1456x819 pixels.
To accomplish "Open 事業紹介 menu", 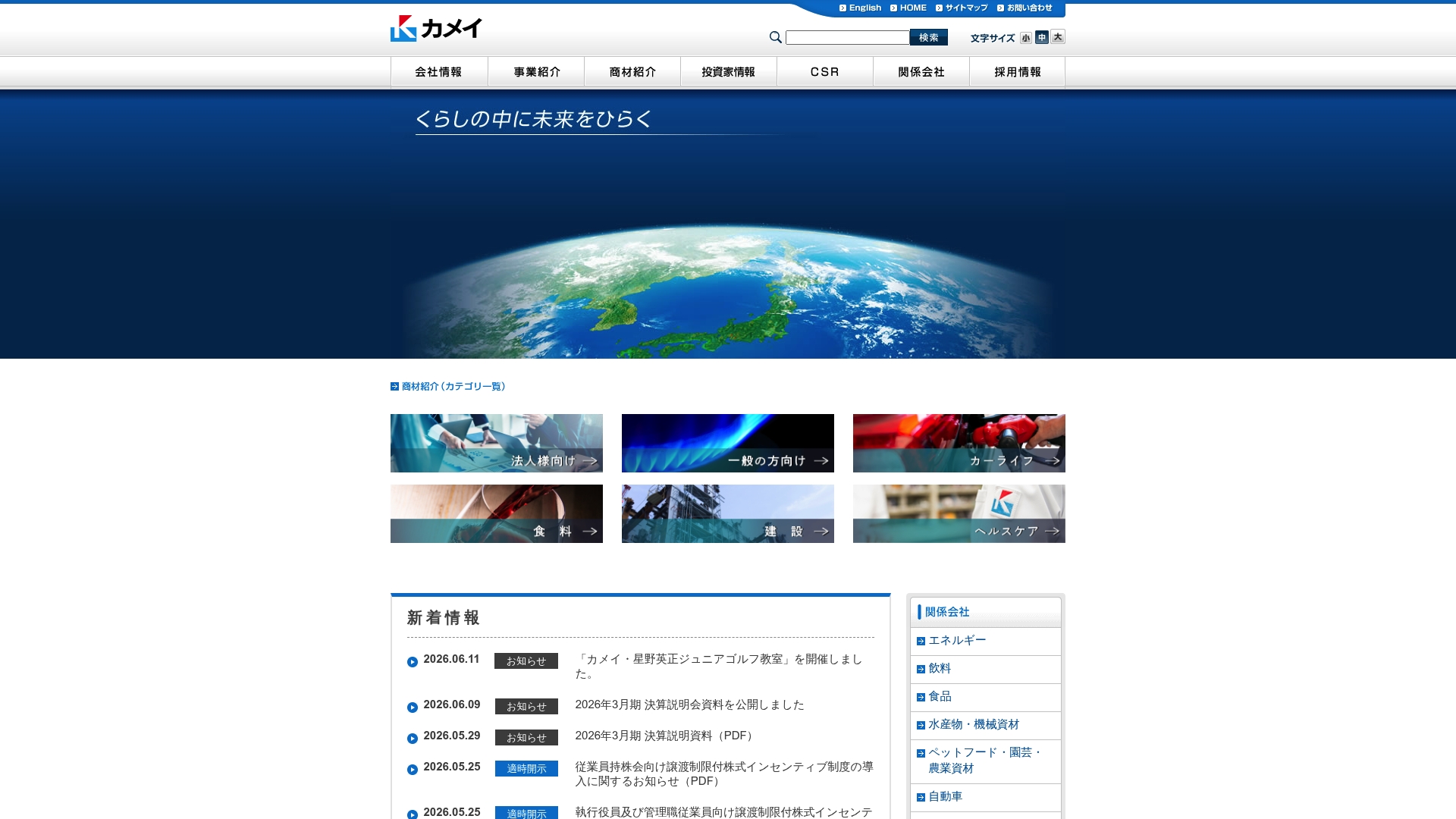I will coord(536,72).
